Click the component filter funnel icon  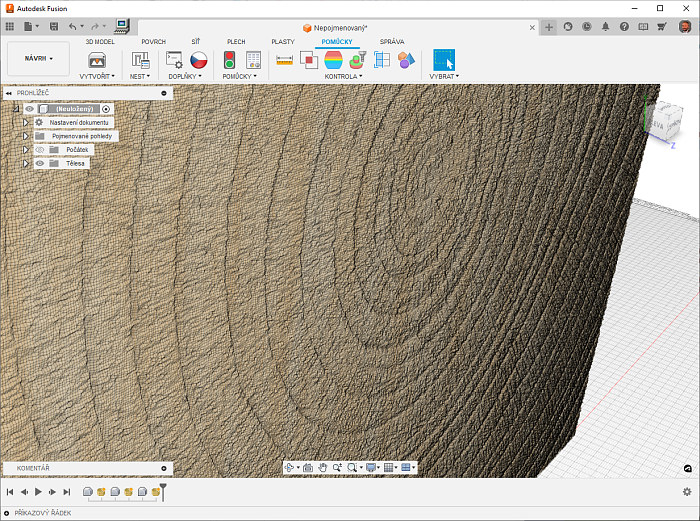point(358,60)
